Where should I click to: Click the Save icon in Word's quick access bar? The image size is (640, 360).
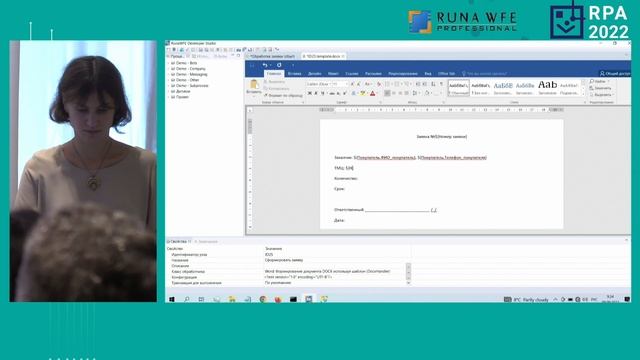(x=252, y=65)
